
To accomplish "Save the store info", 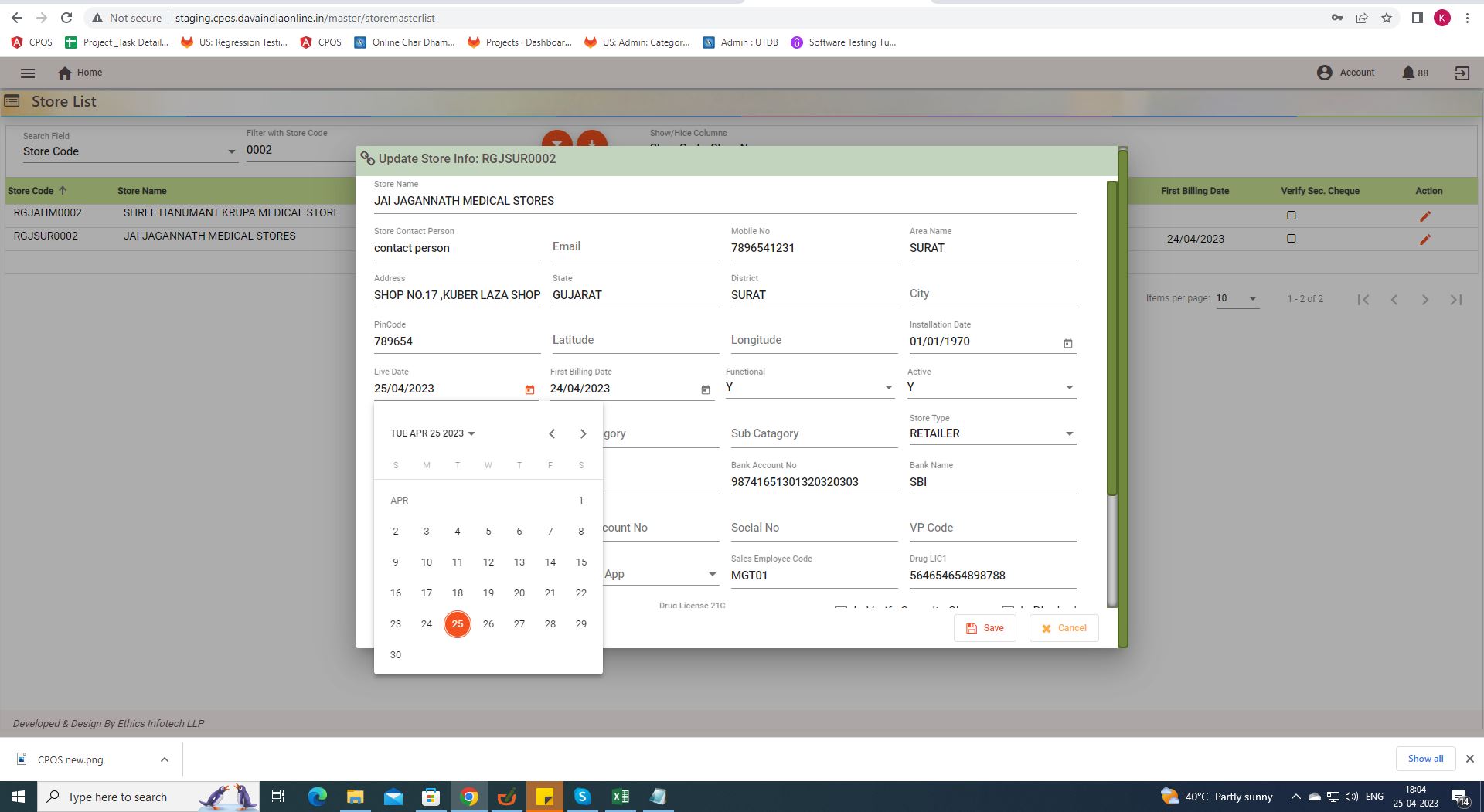I will [985, 628].
